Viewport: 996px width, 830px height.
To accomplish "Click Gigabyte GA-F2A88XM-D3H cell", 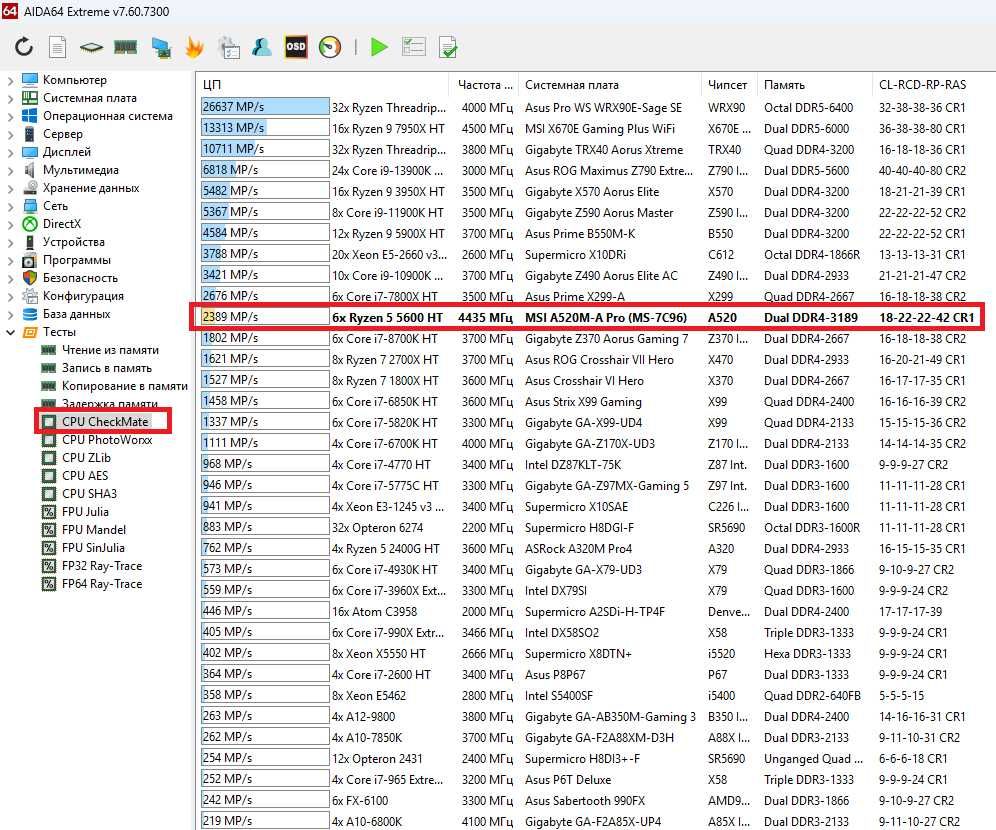I will click(x=599, y=737).
